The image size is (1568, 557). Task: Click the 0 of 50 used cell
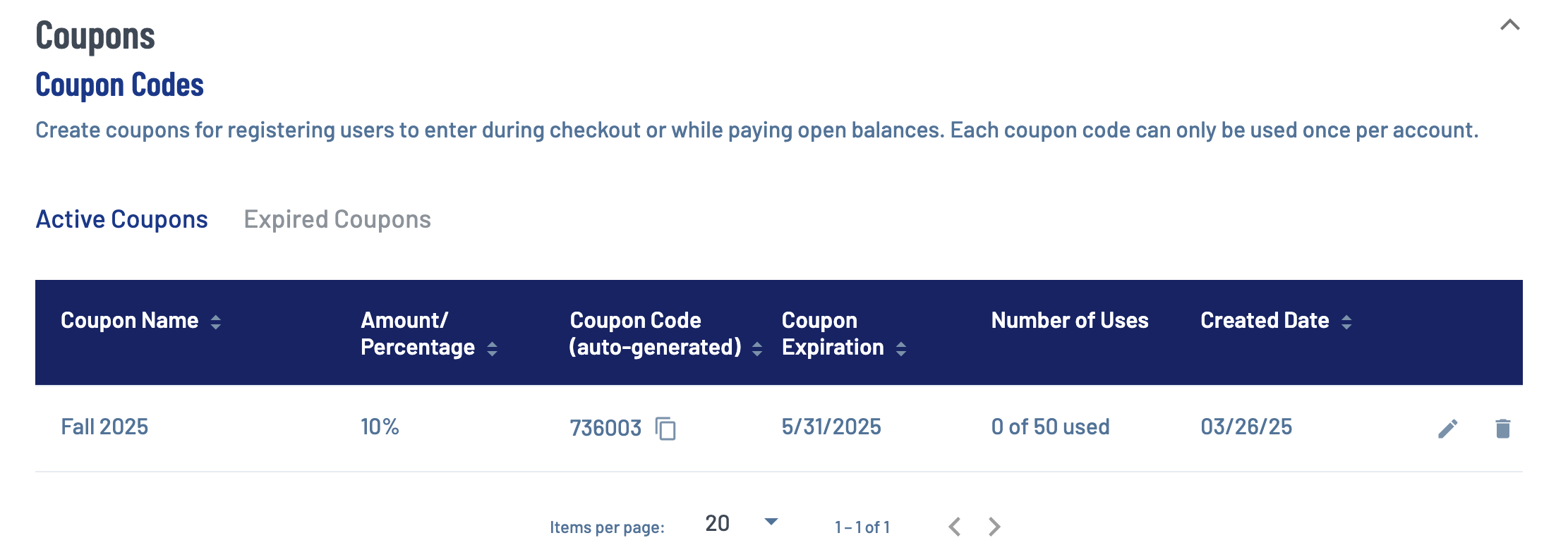tap(1050, 427)
